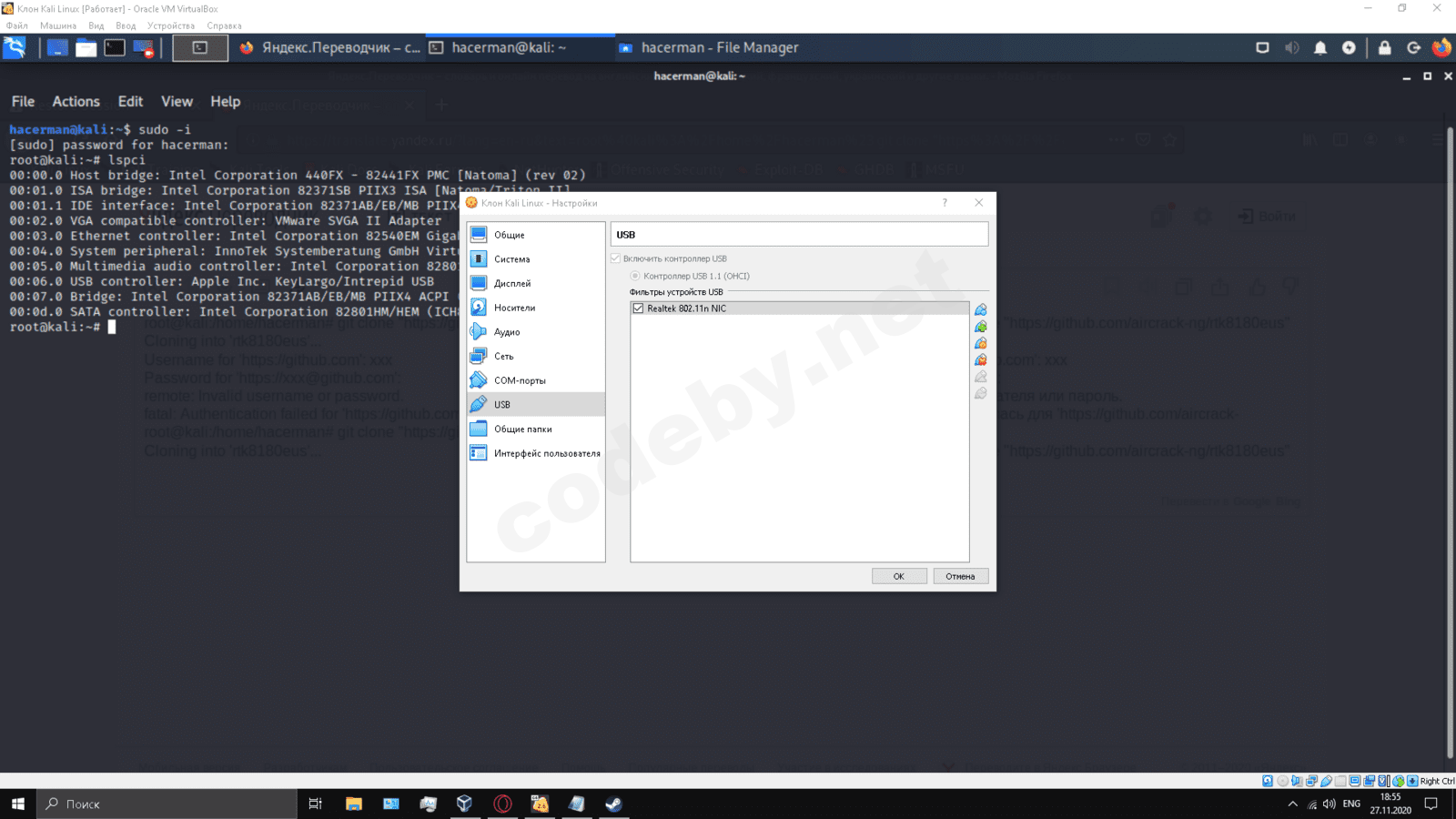Open the Windows Start menu
Viewport: 1456px width, 819px height.
[17, 804]
